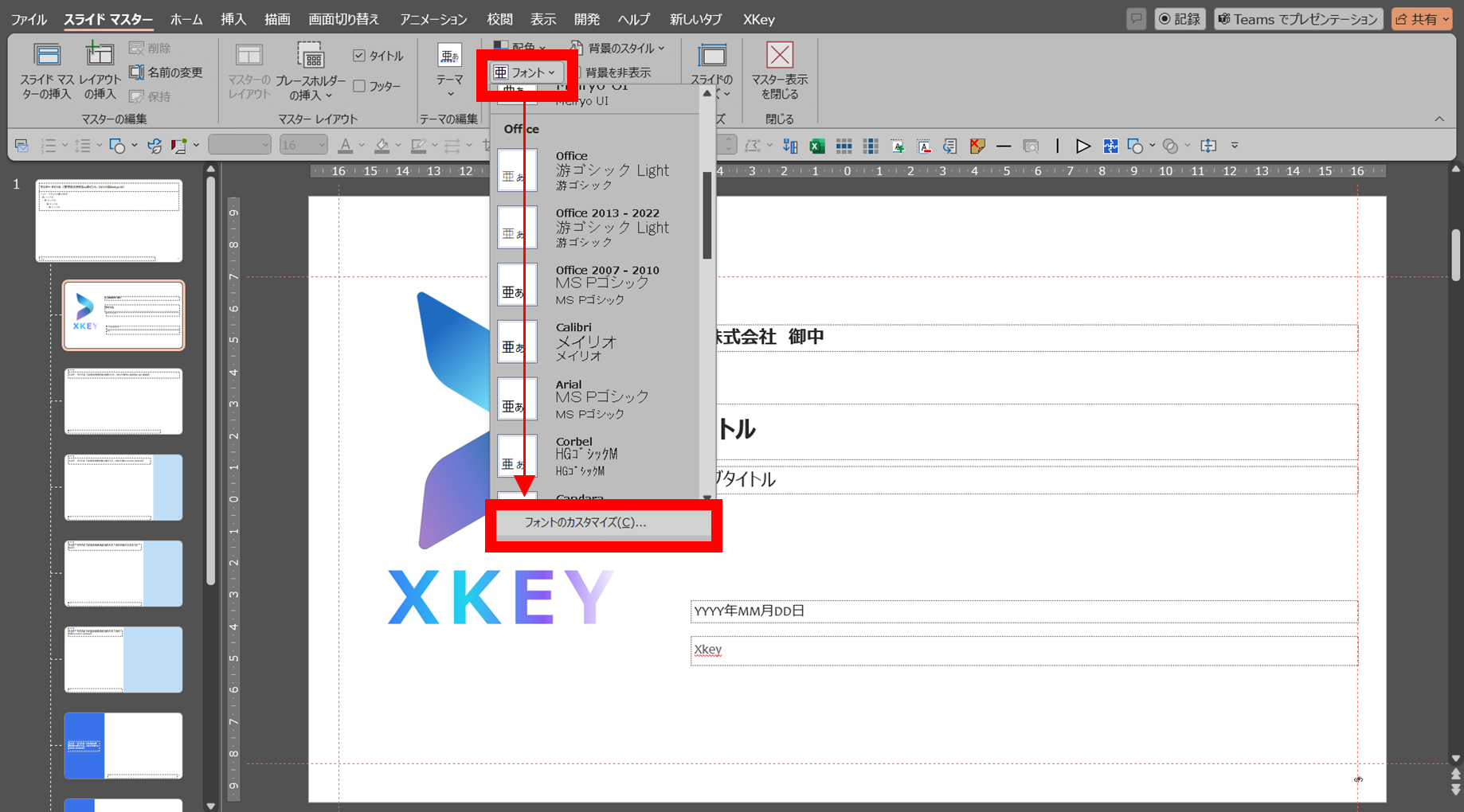The width and height of the screenshot is (1464, 812).
Task: Expand the quick toolbar customize arrow
Action: point(1235,146)
